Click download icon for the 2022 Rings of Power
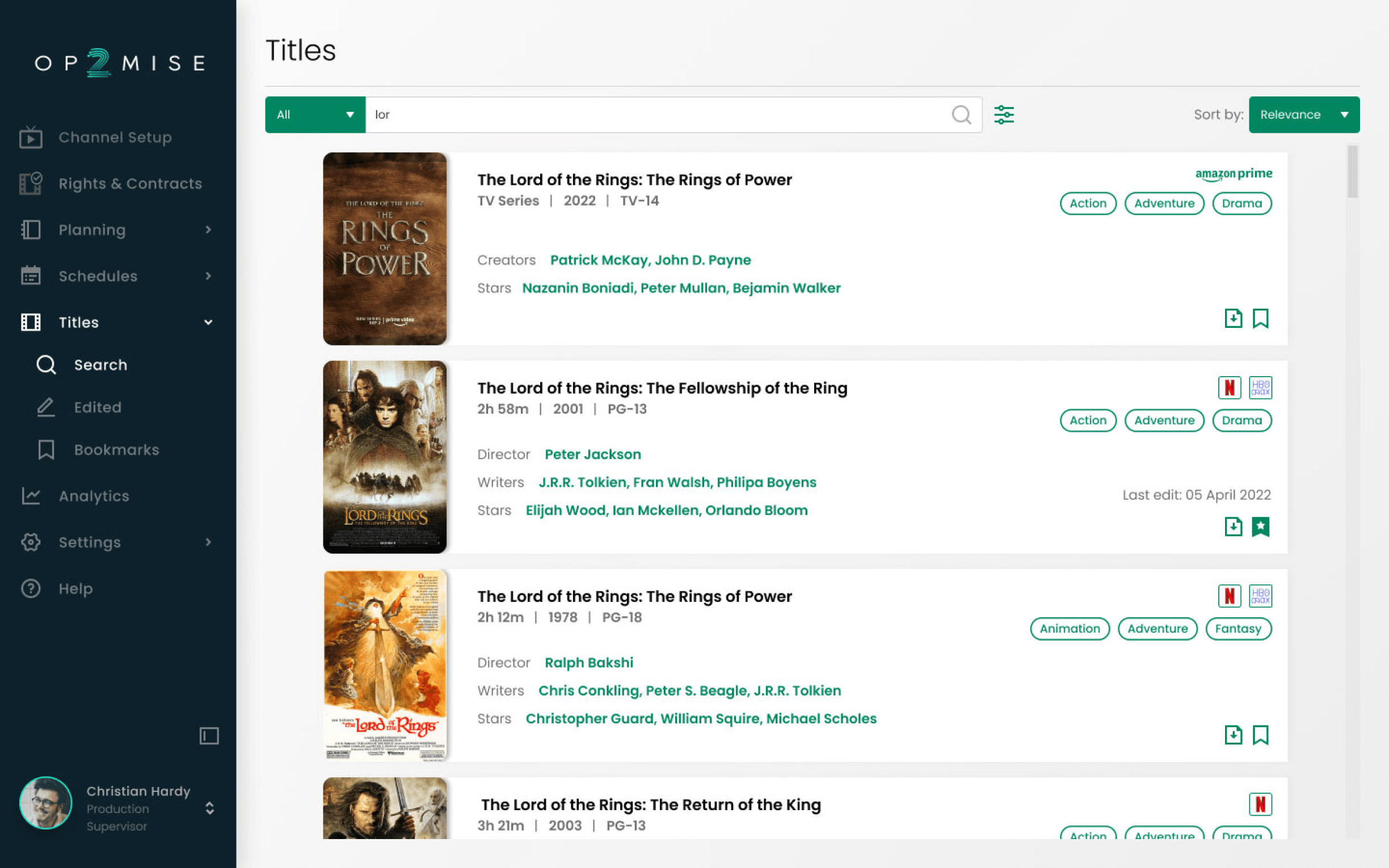1389x868 pixels. 1233,318
